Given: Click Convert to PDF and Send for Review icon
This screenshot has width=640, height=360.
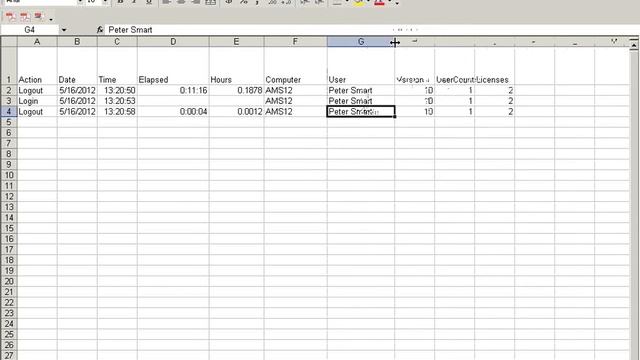Looking at the screenshot, I should tap(38, 17).
